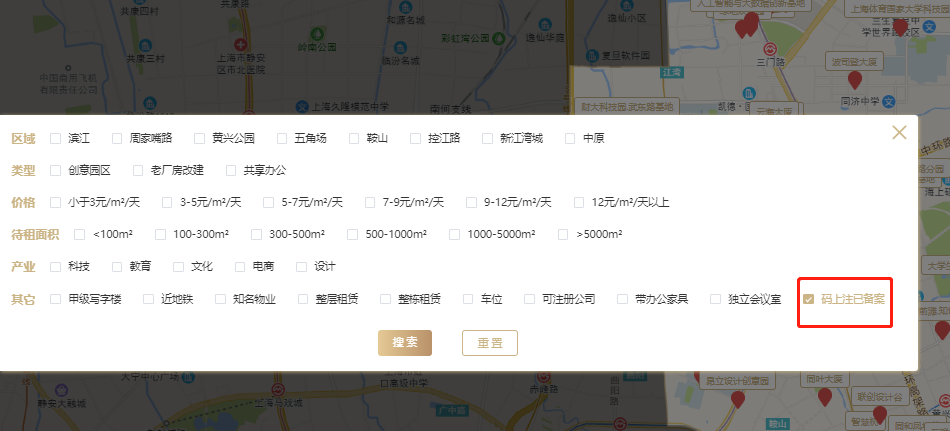Tick the >5000m² checkbox

pos(563,235)
